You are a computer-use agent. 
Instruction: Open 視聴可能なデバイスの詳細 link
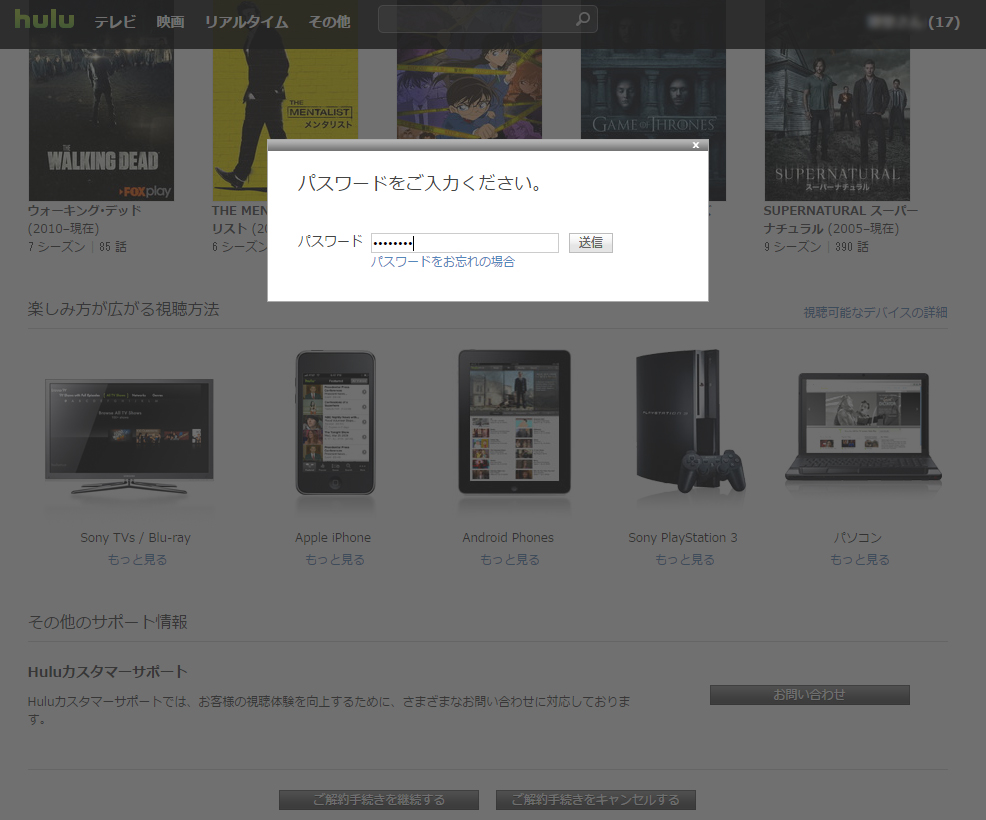[875, 313]
